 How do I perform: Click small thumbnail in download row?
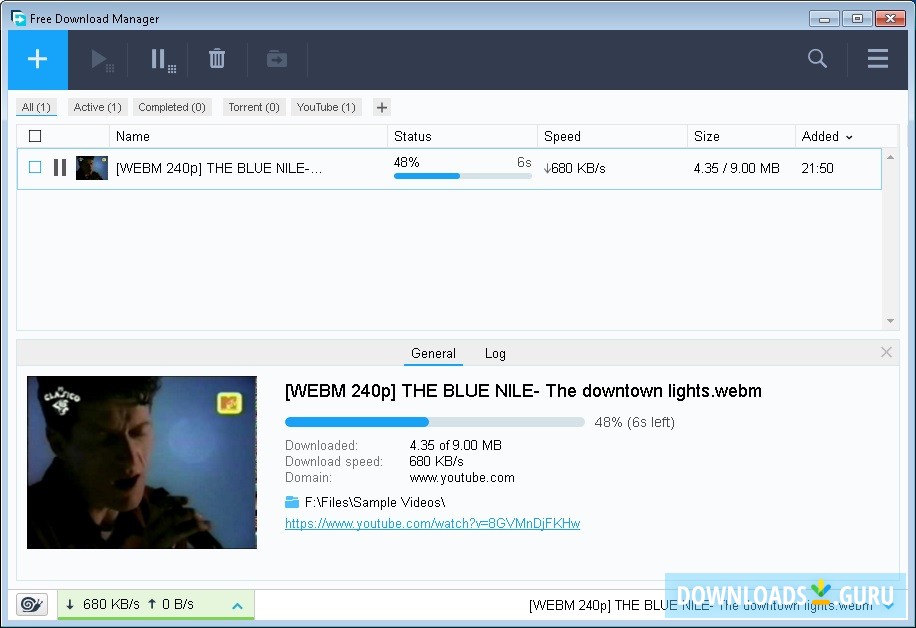tap(92, 168)
